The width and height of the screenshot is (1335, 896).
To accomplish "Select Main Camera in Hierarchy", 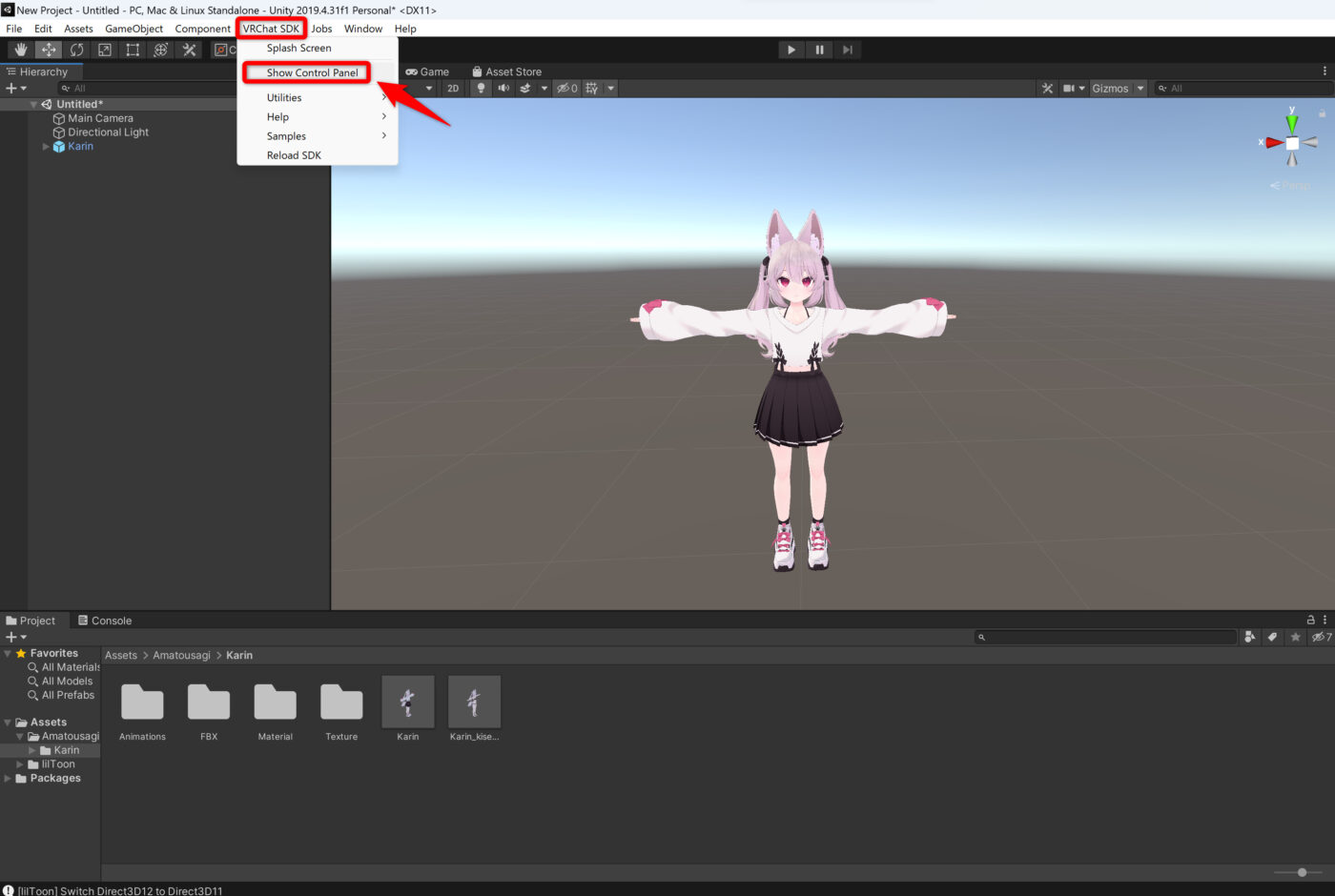I will click(x=100, y=118).
